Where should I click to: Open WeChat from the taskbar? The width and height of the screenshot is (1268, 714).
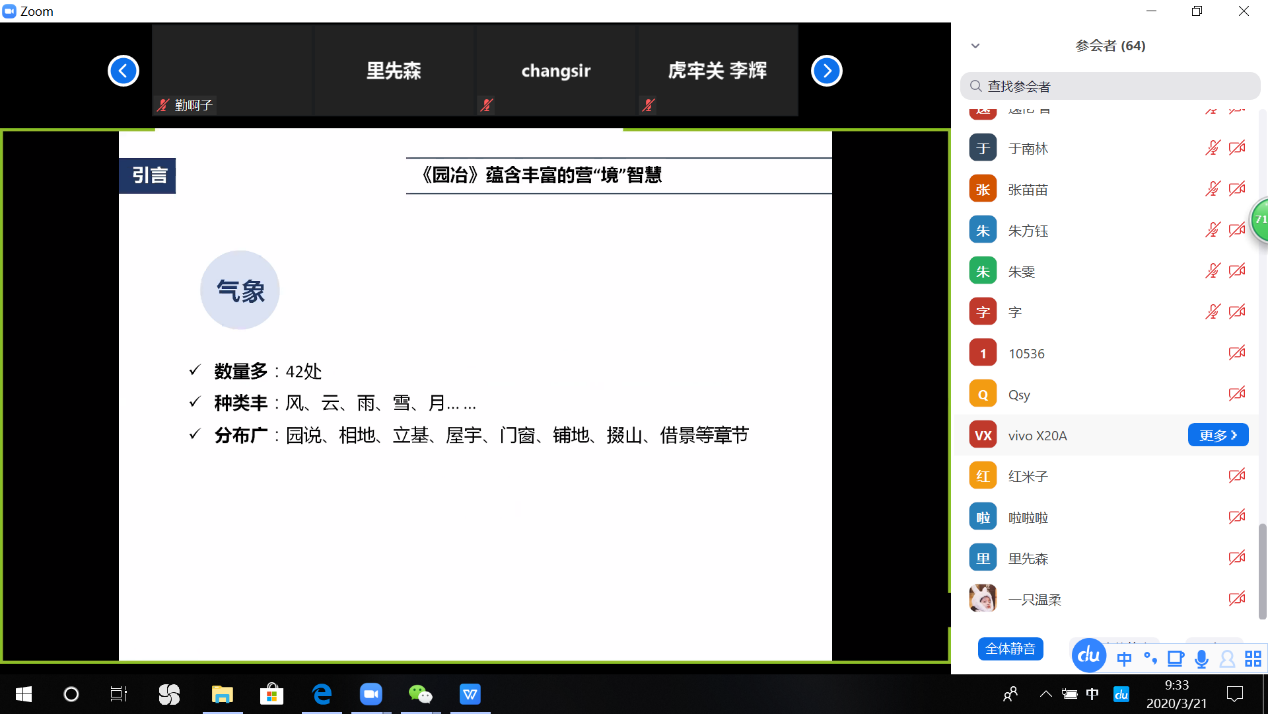[x=421, y=694]
